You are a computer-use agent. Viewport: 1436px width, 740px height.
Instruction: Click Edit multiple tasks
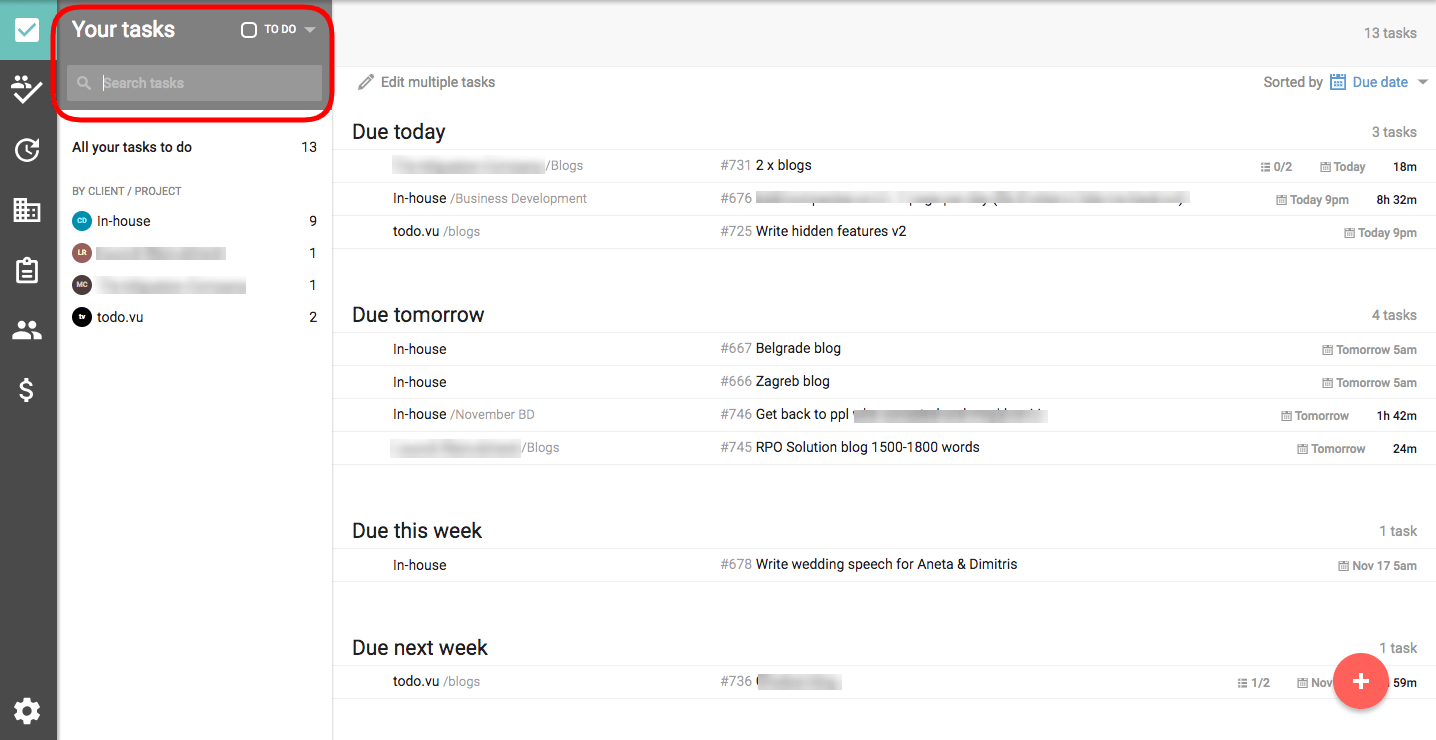pos(437,82)
